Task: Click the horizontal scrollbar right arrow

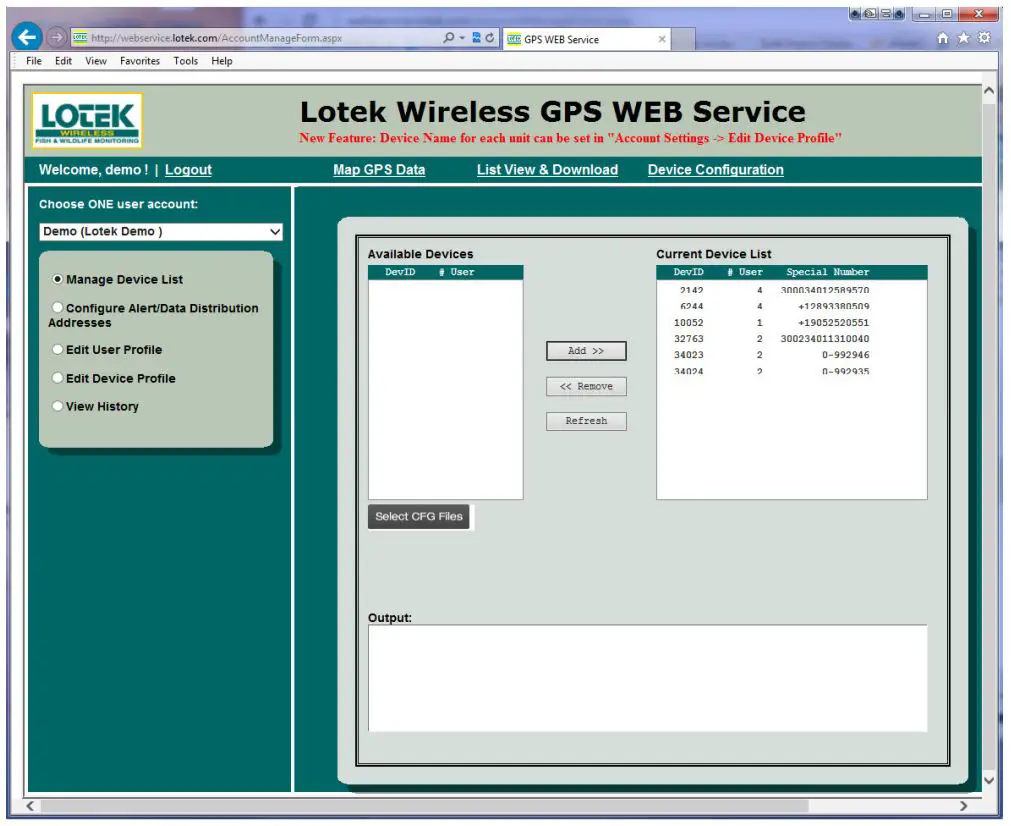Action: point(963,806)
